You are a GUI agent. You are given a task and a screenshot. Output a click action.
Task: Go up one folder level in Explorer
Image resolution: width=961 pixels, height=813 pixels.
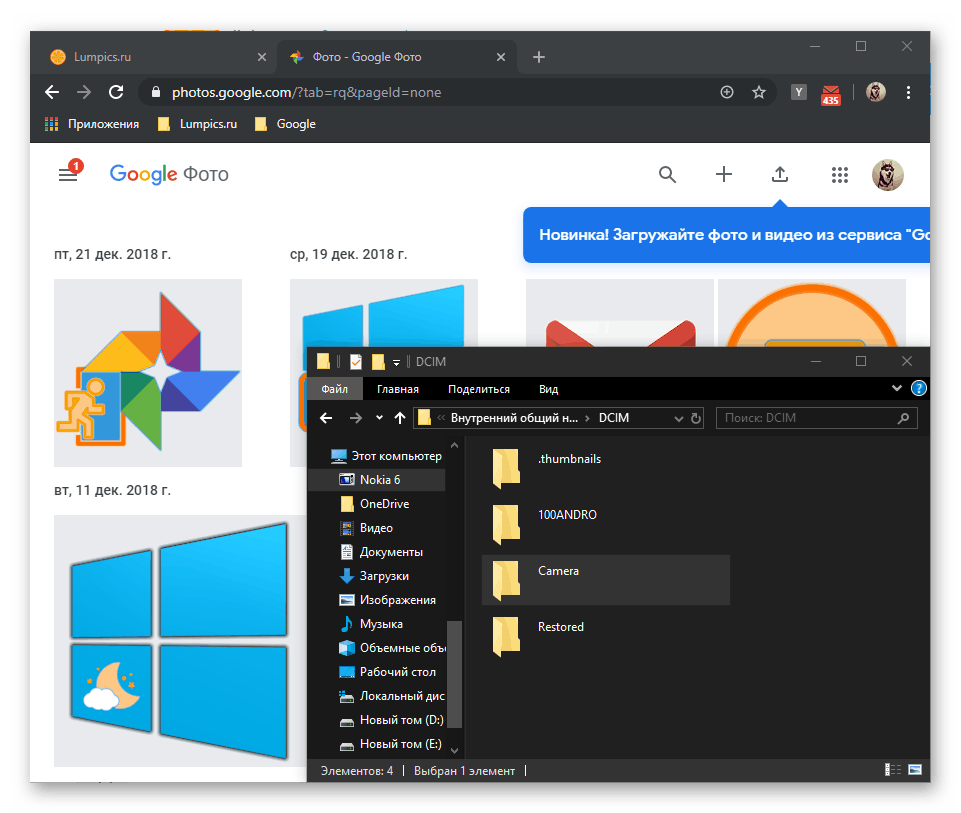point(400,418)
